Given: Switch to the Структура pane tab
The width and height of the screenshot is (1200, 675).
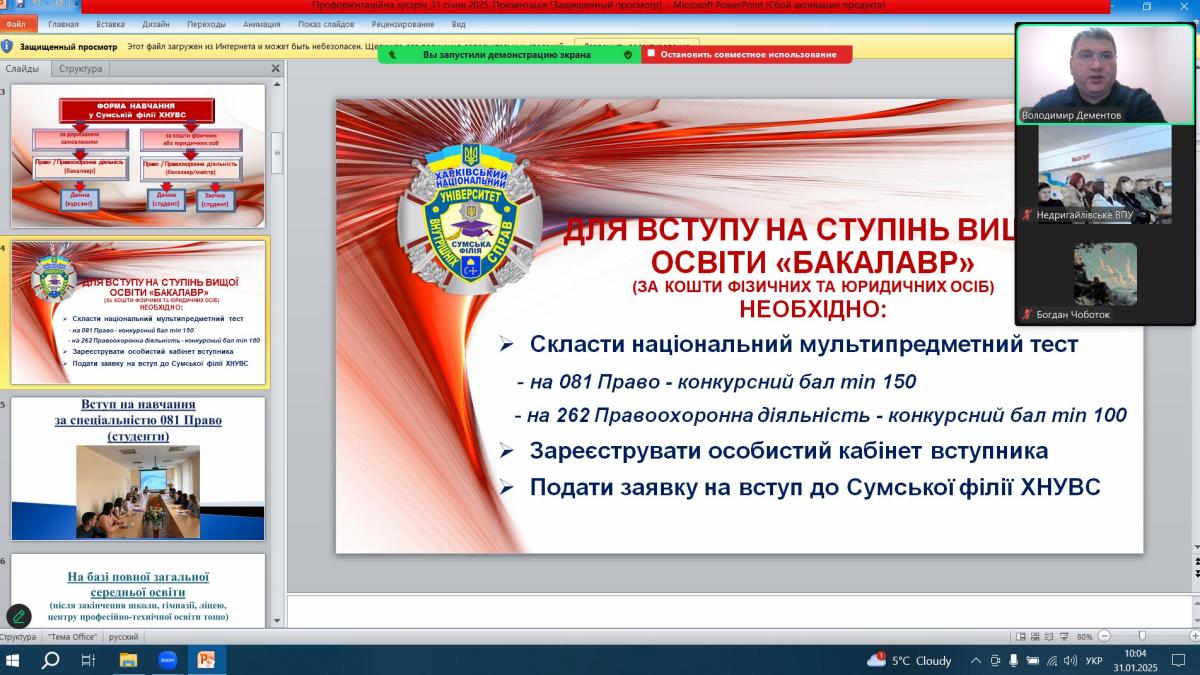Looking at the screenshot, I should [81, 69].
